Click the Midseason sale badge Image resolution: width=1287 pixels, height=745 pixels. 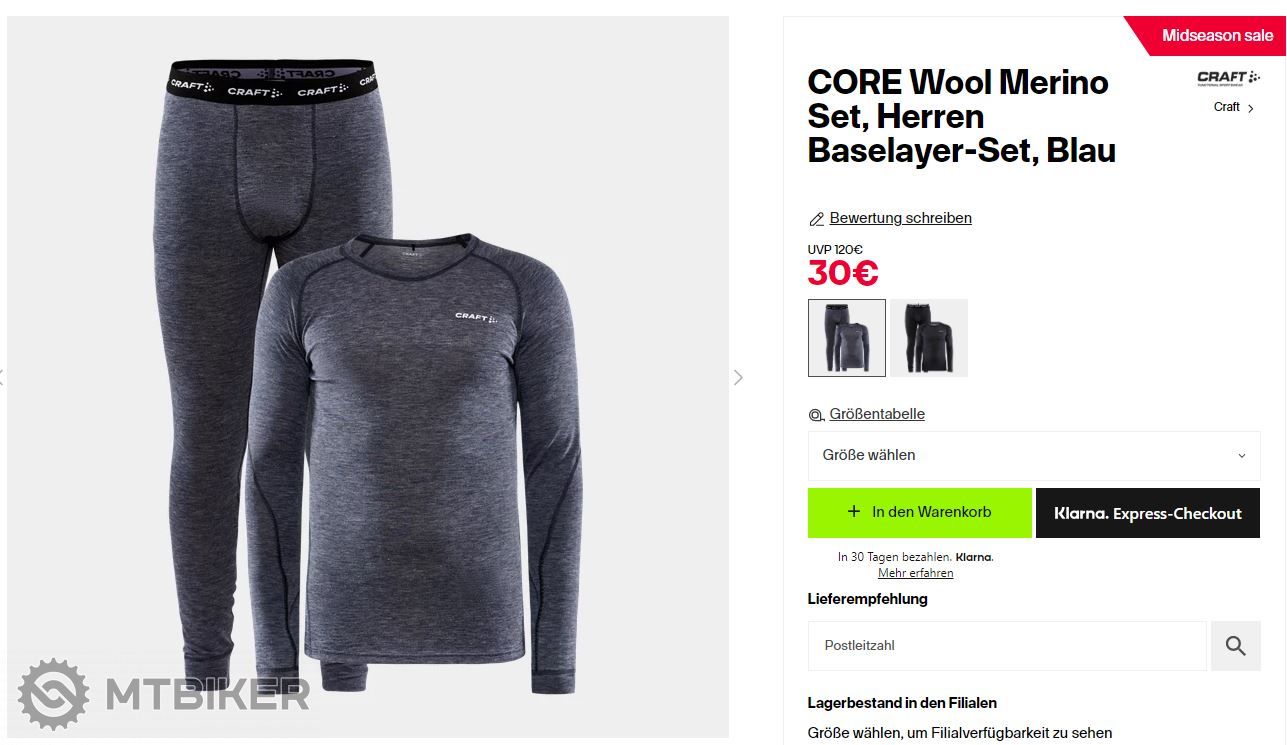[1210, 35]
